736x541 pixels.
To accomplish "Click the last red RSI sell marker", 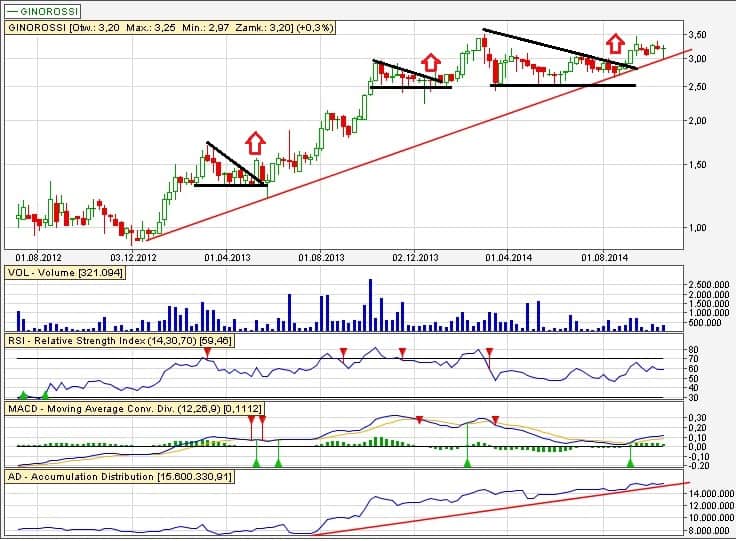I will point(489,351).
